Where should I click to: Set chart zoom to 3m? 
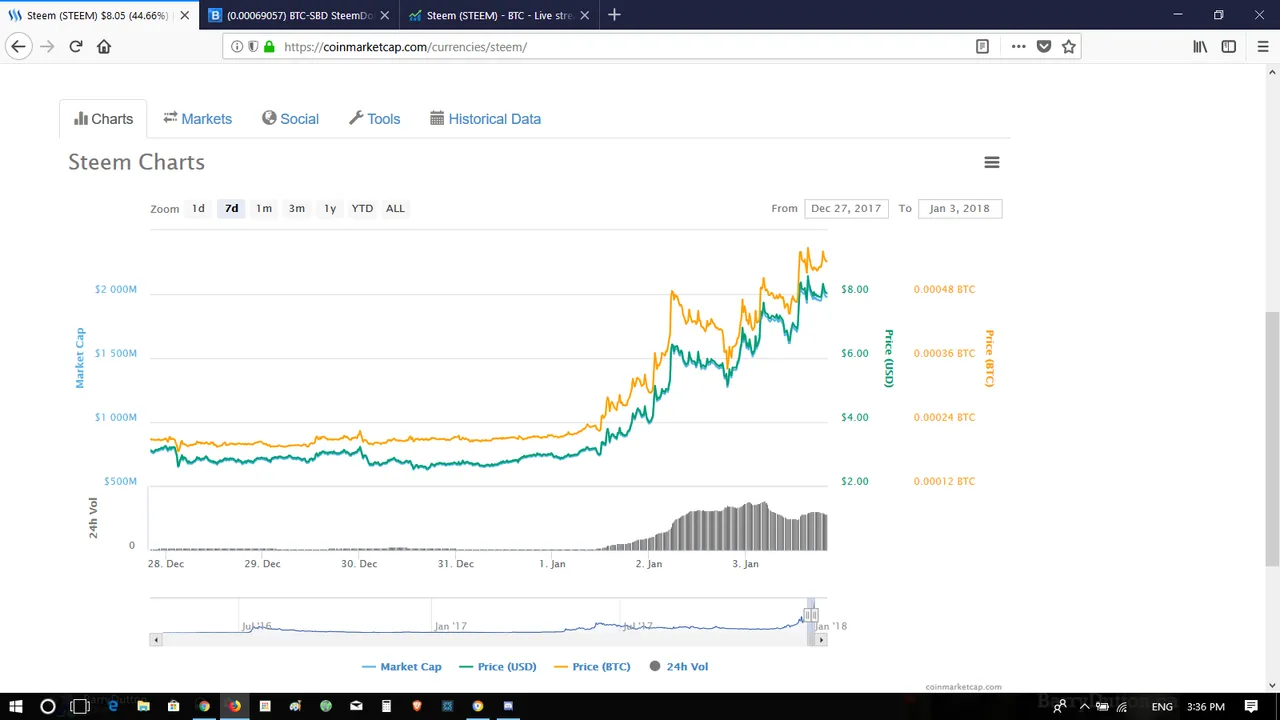click(297, 208)
